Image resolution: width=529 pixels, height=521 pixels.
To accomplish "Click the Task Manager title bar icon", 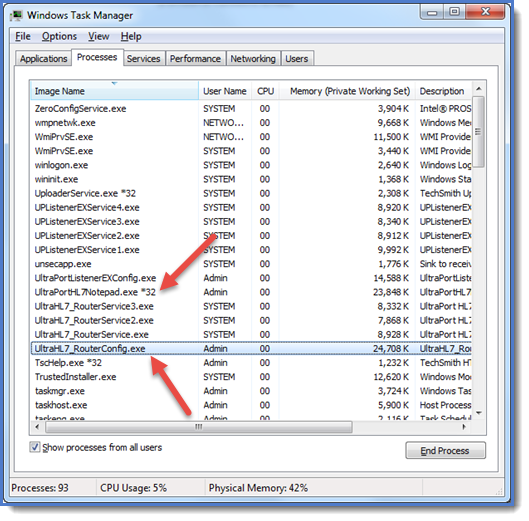I will coord(16,16).
